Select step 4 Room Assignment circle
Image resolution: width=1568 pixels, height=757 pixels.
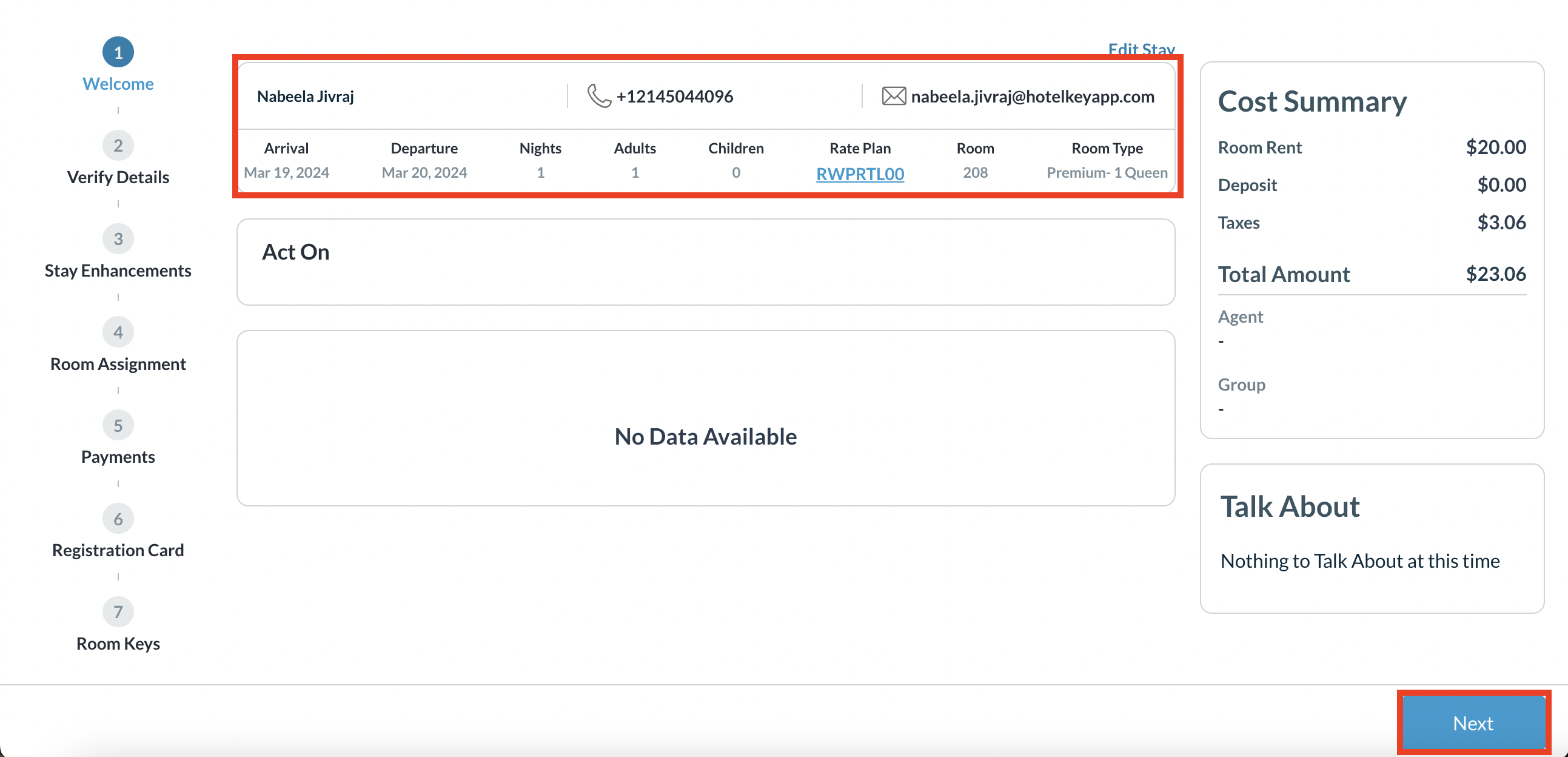[x=118, y=332]
